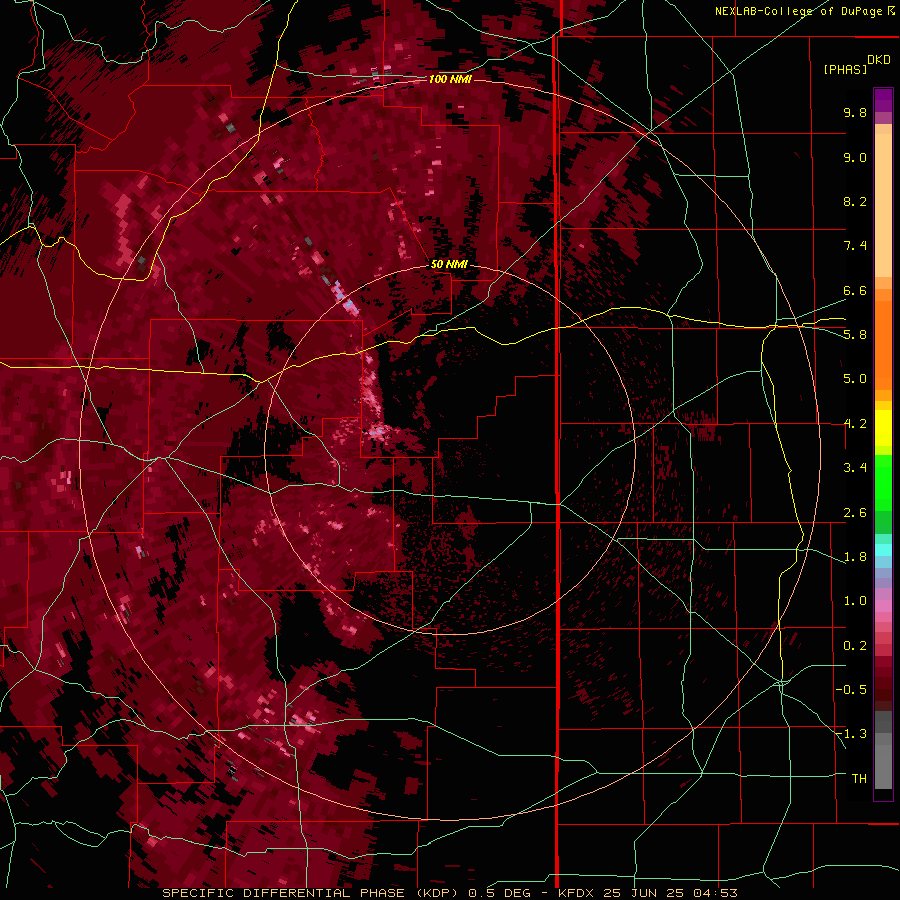The width and height of the screenshot is (900, 900).
Task: Click the 1.8 legend value
Action: tap(855, 557)
